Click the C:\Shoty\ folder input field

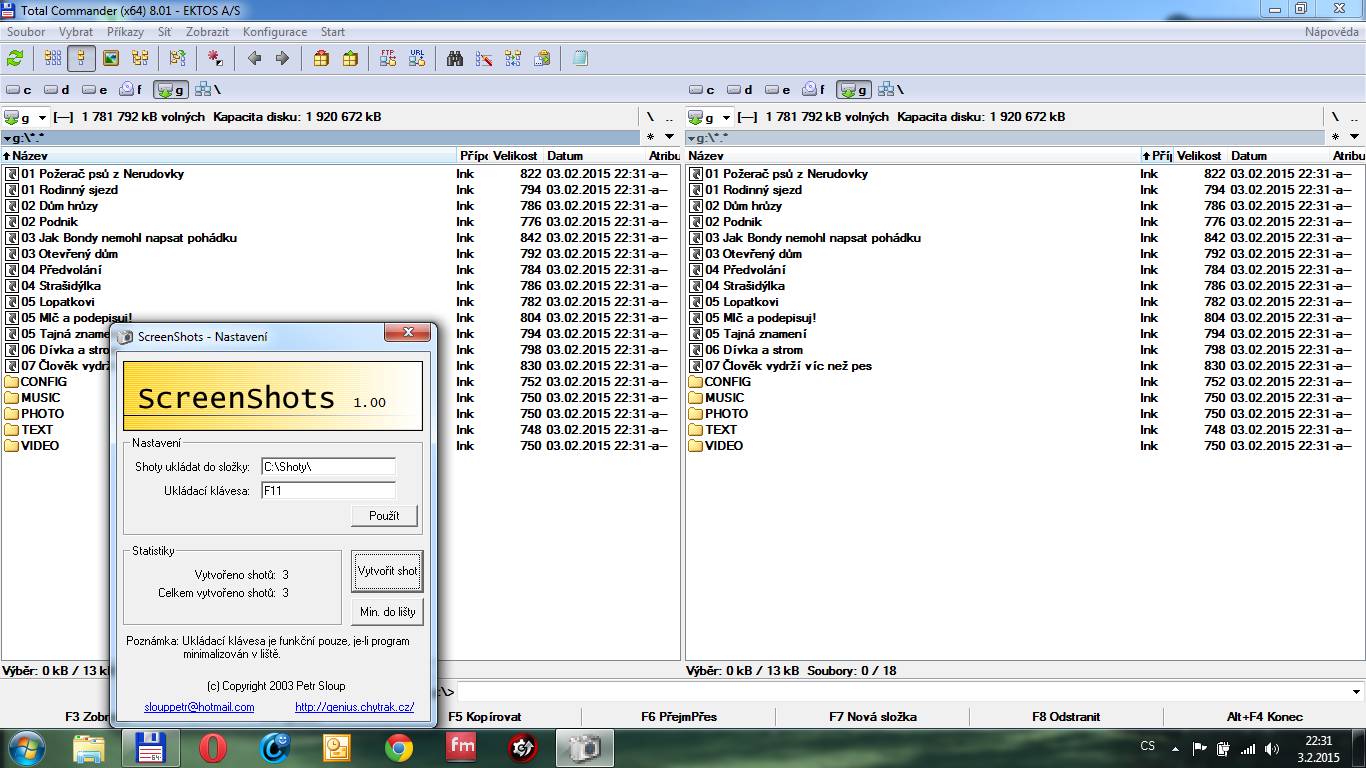328,467
